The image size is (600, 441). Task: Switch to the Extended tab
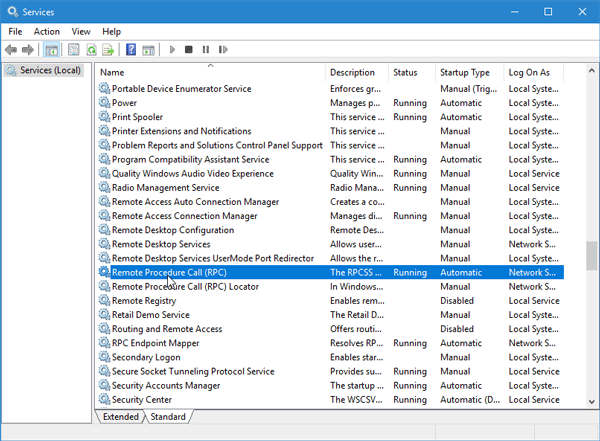coord(121,416)
